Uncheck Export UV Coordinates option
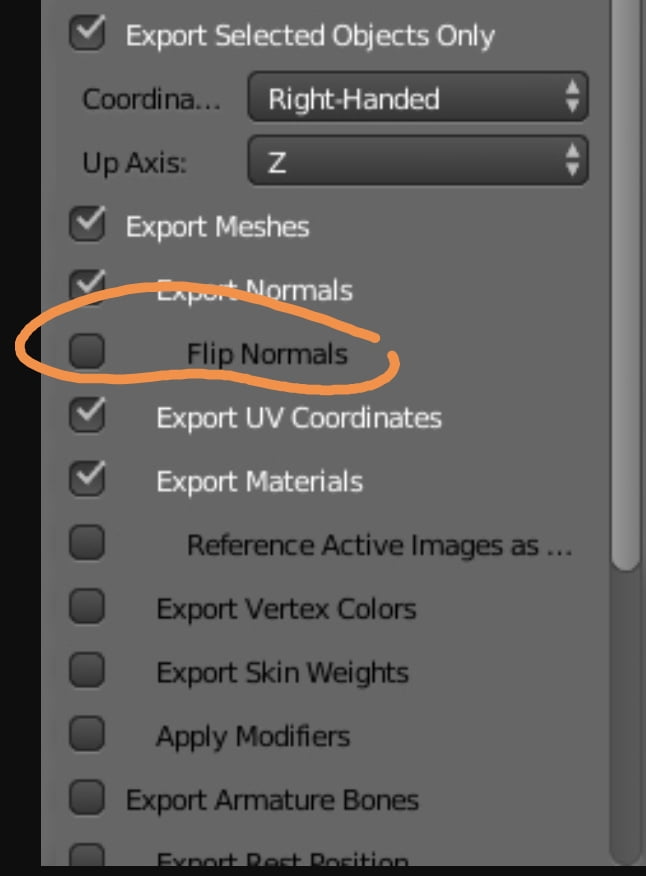This screenshot has width=646, height=876. point(87,416)
